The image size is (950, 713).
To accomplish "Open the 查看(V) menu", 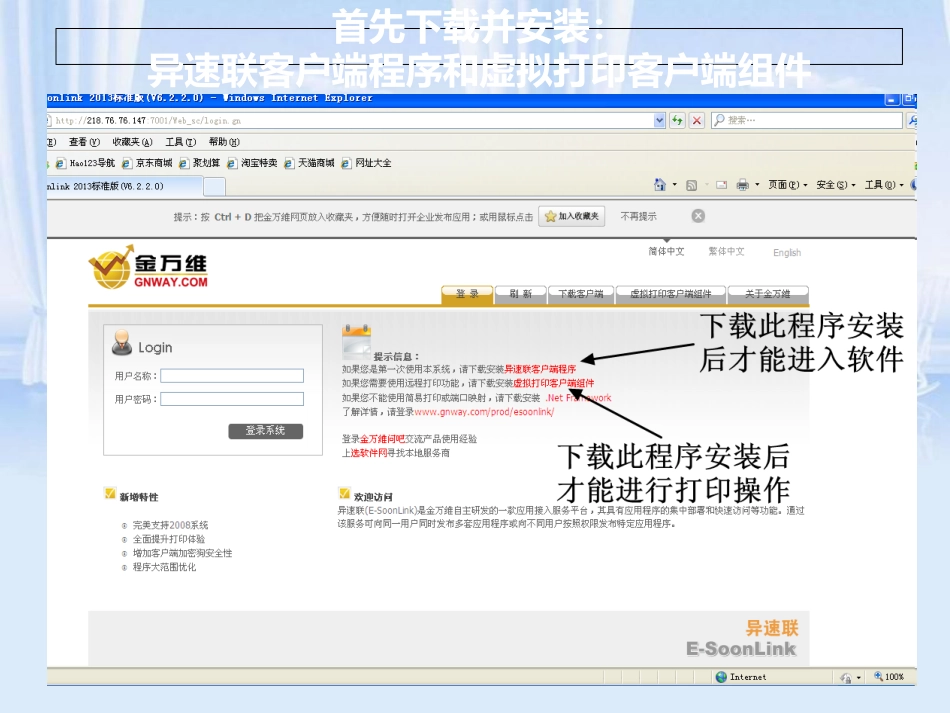I will [x=84, y=142].
